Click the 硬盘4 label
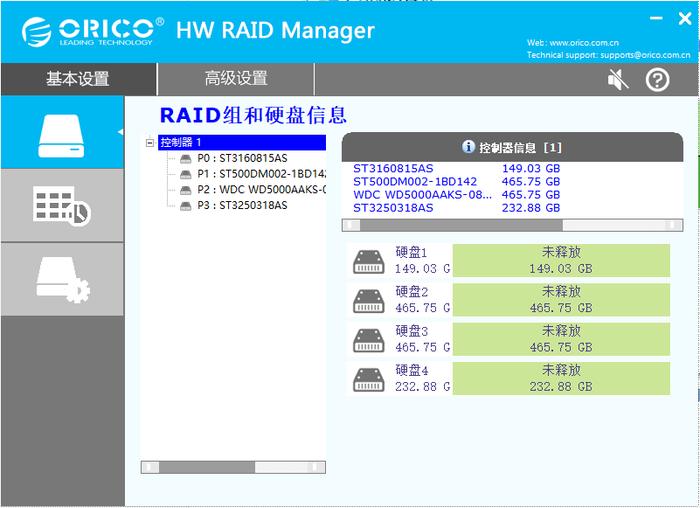 (x=411, y=371)
